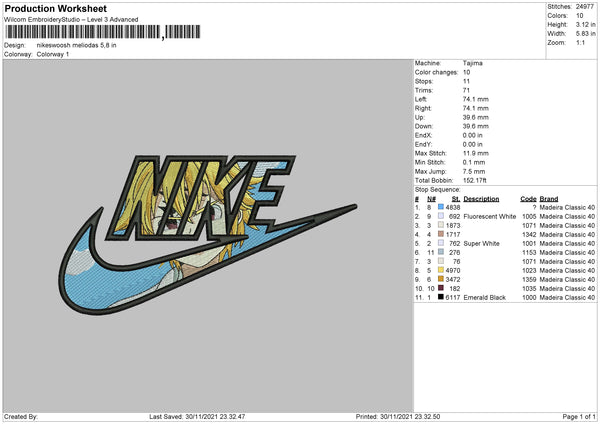Click the Height value '3.12 in'
Screen dimensions: 600x424
click(585, 24)
